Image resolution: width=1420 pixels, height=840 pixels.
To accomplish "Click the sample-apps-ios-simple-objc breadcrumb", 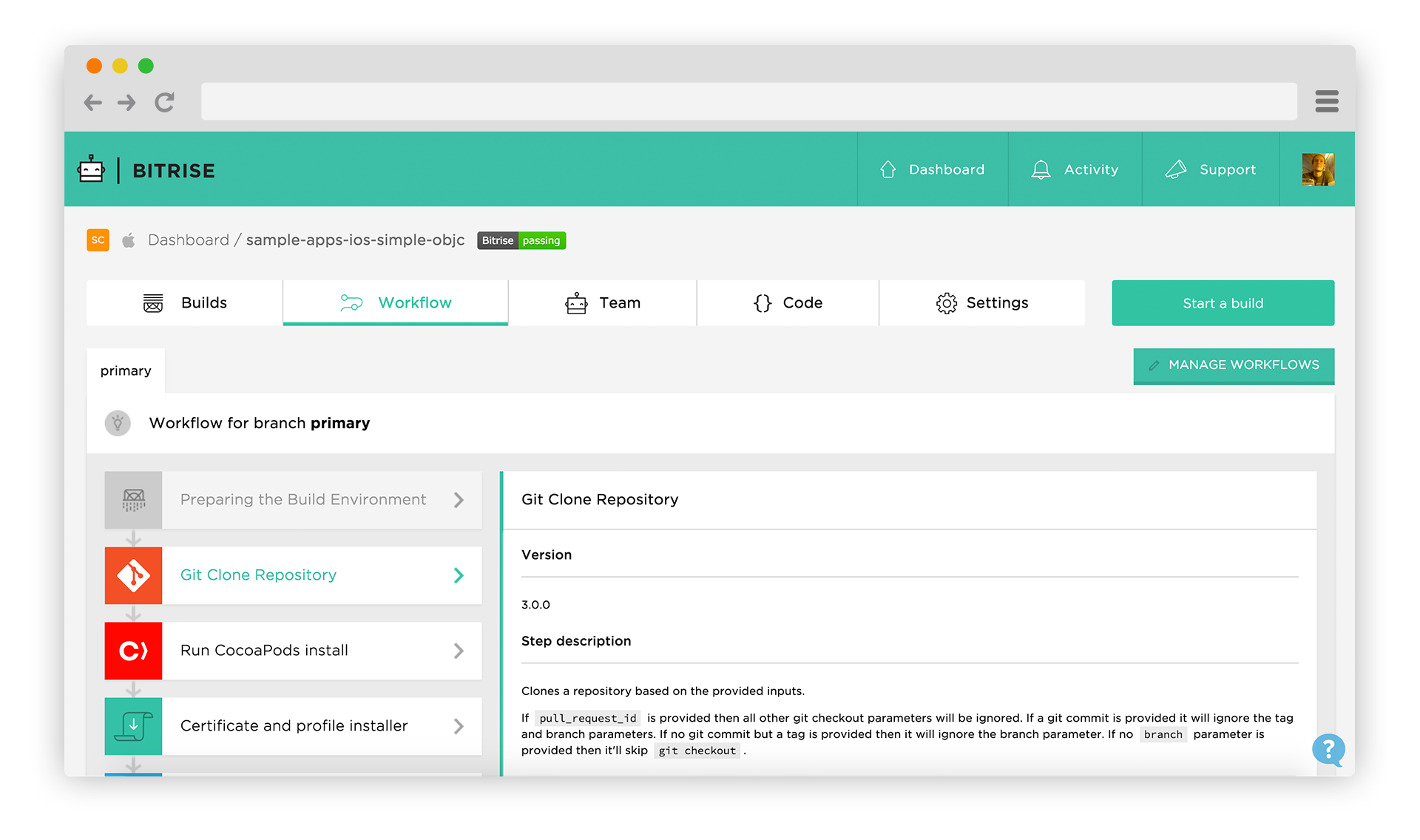I will [x=355, y=240].
